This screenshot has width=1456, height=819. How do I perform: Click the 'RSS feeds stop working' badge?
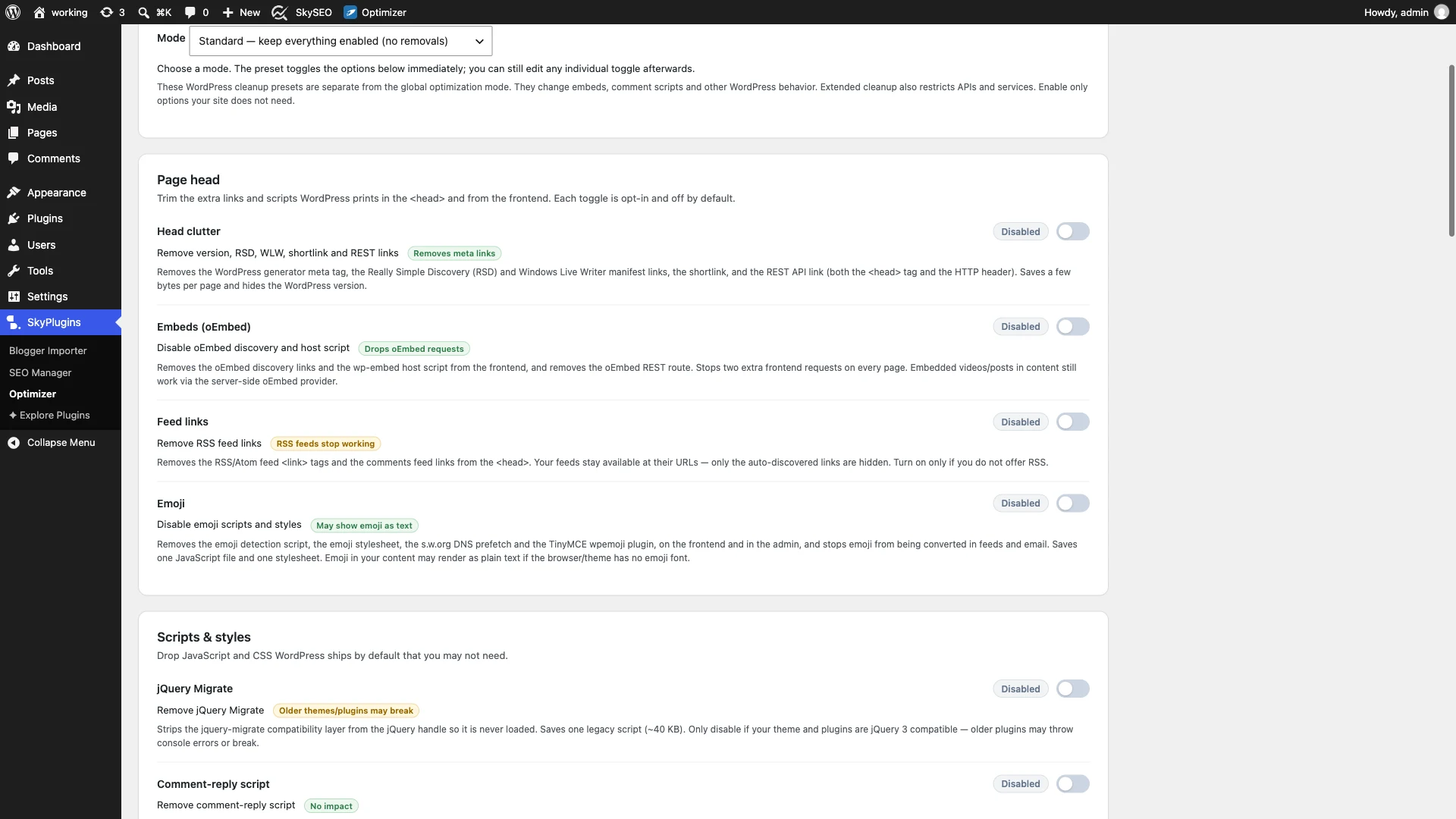coord(325,444)
